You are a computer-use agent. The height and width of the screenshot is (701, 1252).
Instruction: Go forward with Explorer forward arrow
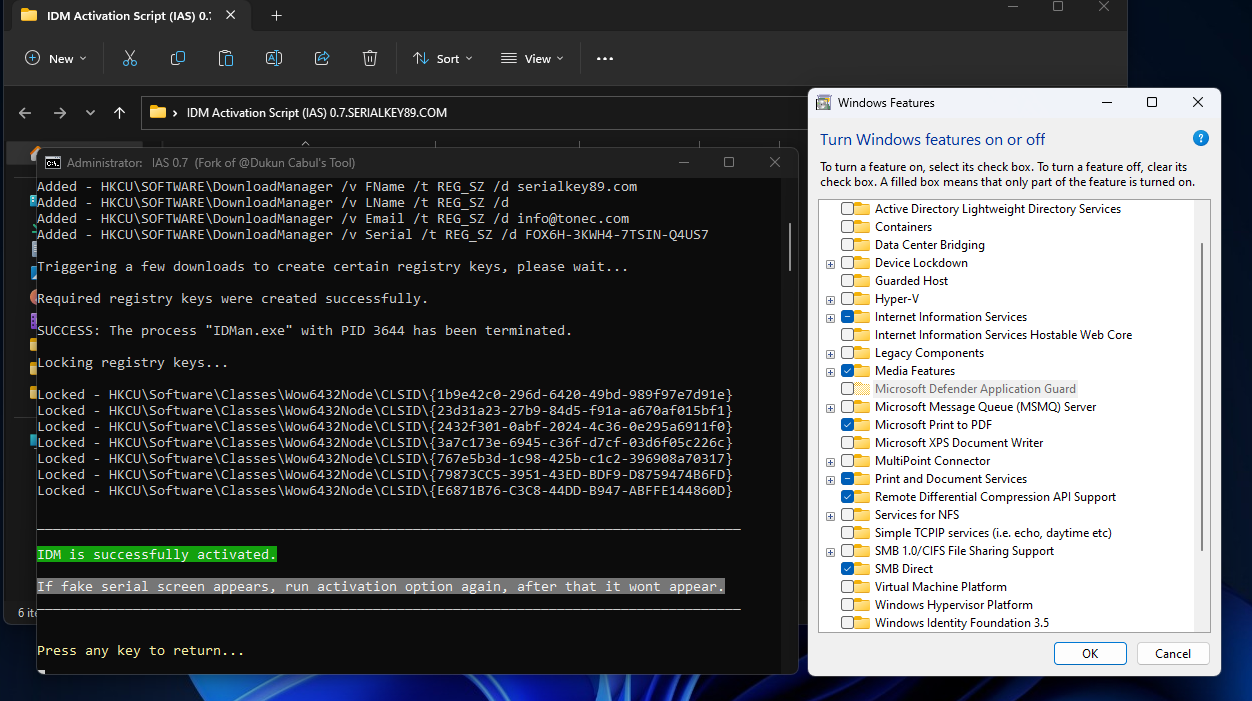[59, 113]
